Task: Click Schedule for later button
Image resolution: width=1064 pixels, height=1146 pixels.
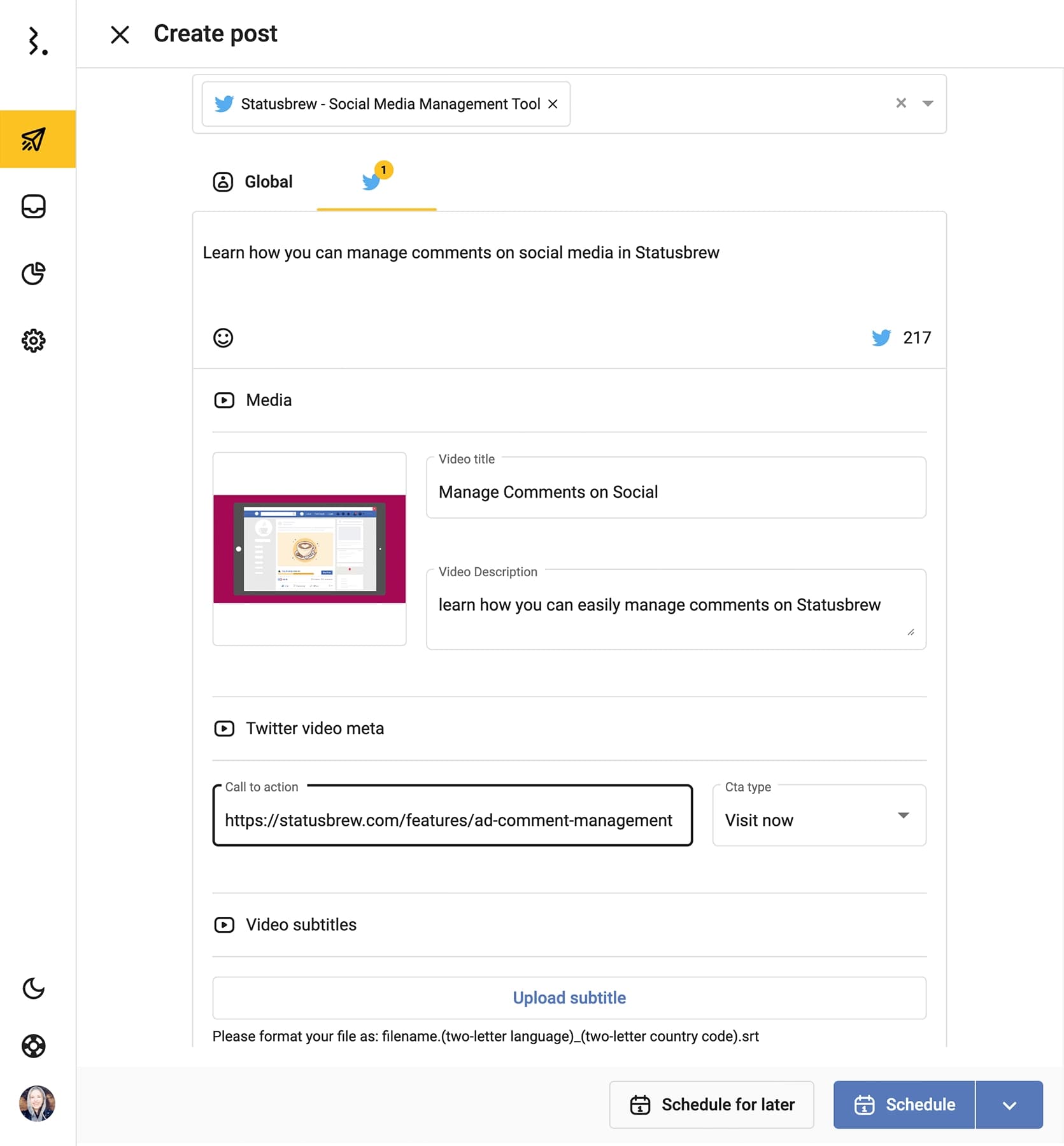Action: (x=711, y=1105)
